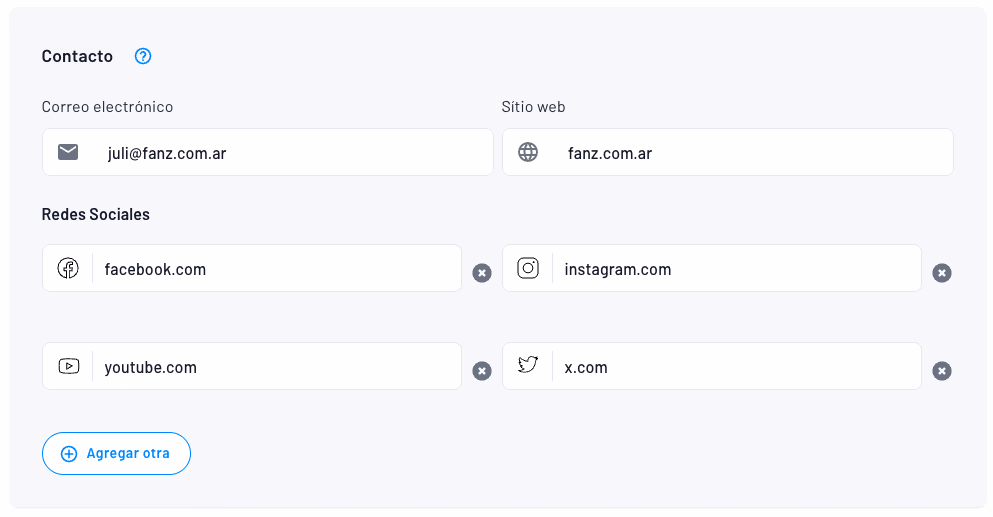Click the Redes Sociales heading
Screen dimensions: 993x517
click(96, 214)
